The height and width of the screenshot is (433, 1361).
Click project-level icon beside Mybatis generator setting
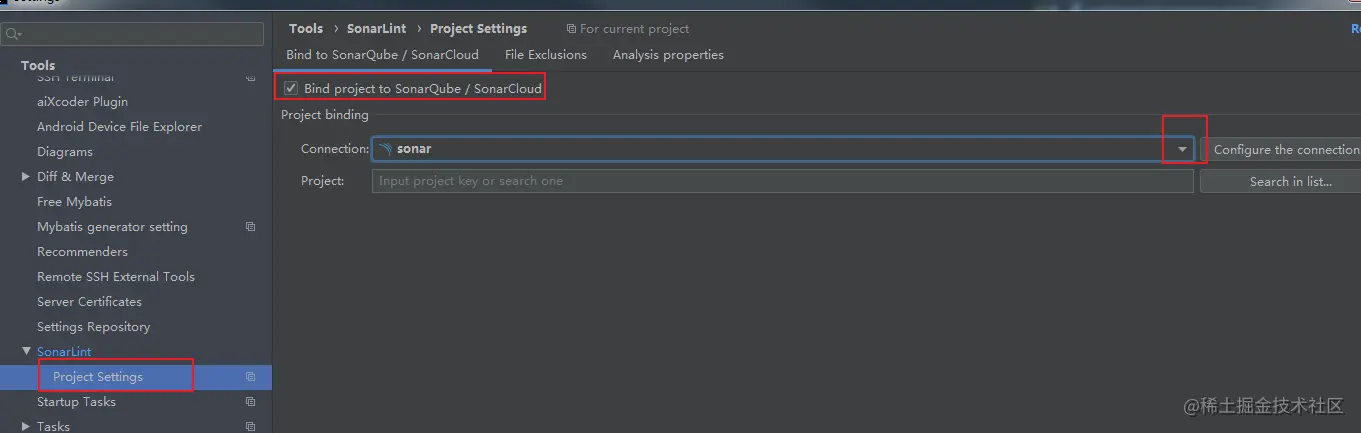pyautogui.click(x=250, y=227)
